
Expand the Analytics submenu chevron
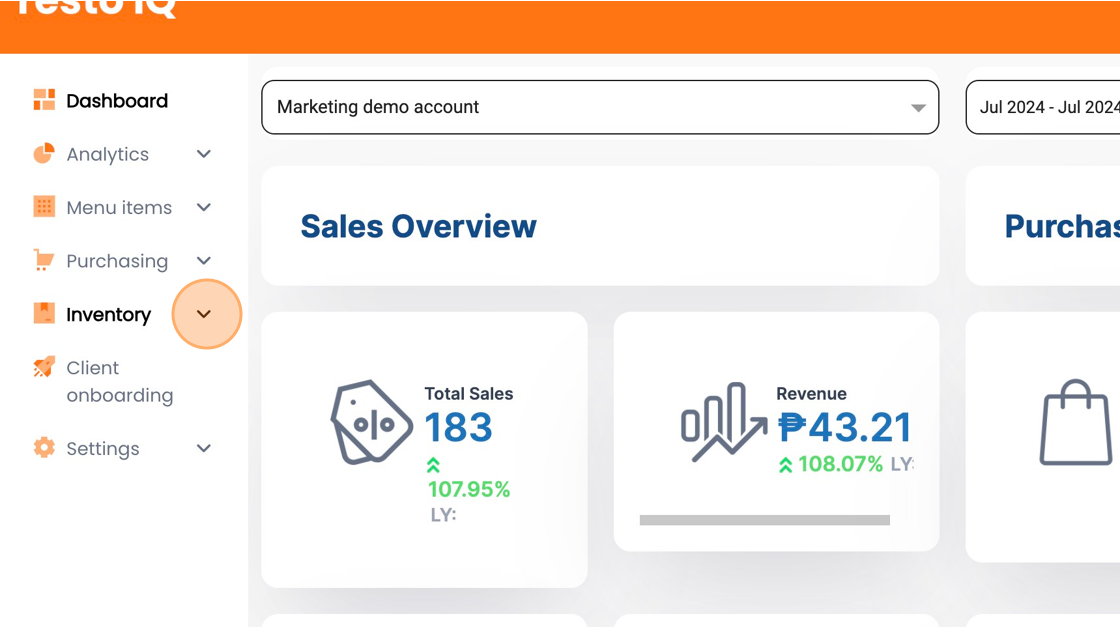[204, 154]
